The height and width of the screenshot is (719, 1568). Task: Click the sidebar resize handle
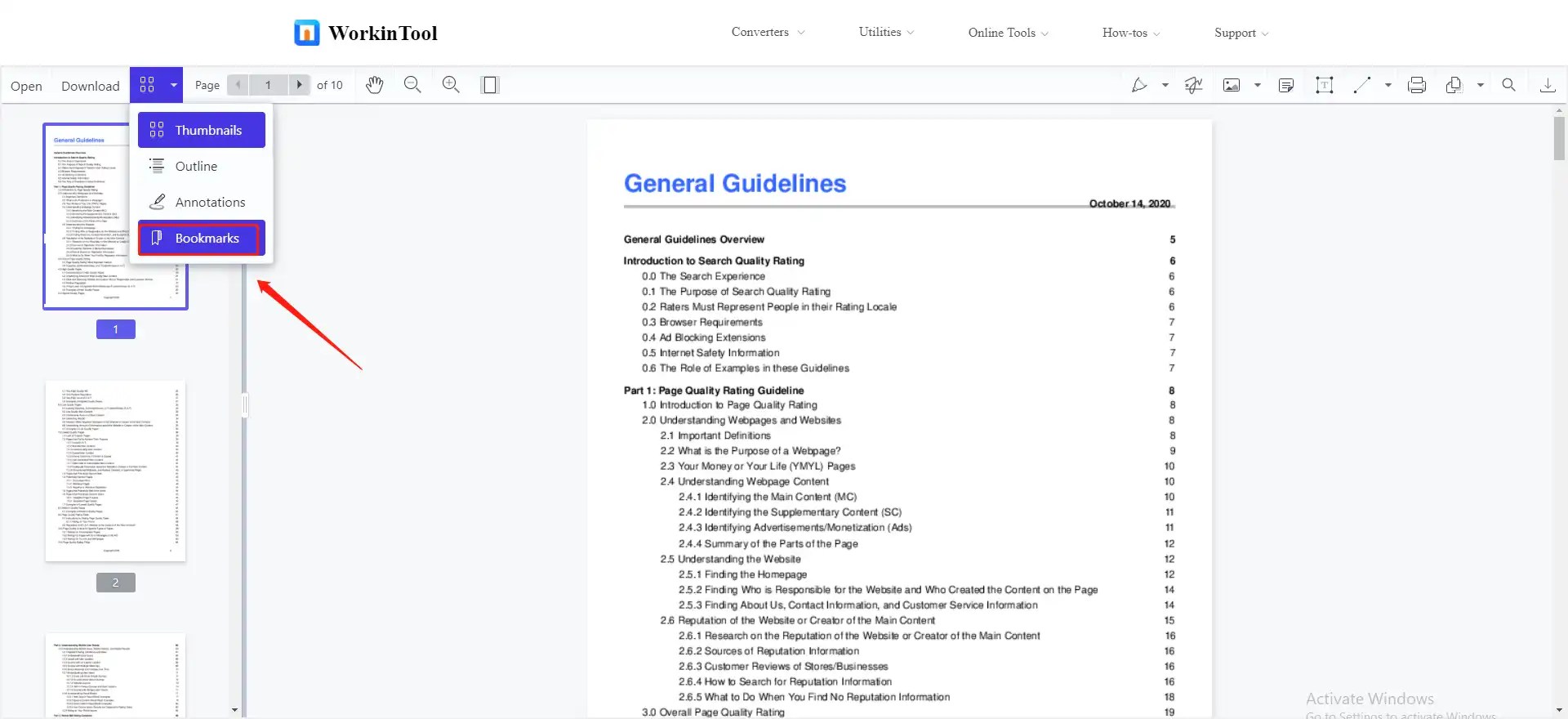click(x=244, y=406)
